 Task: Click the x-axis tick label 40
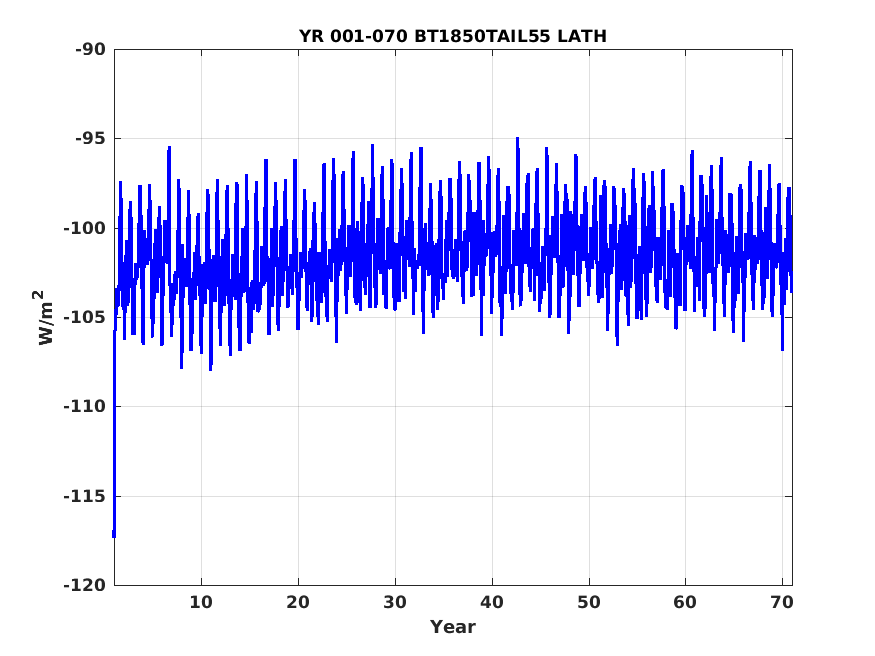click(492, 602)
